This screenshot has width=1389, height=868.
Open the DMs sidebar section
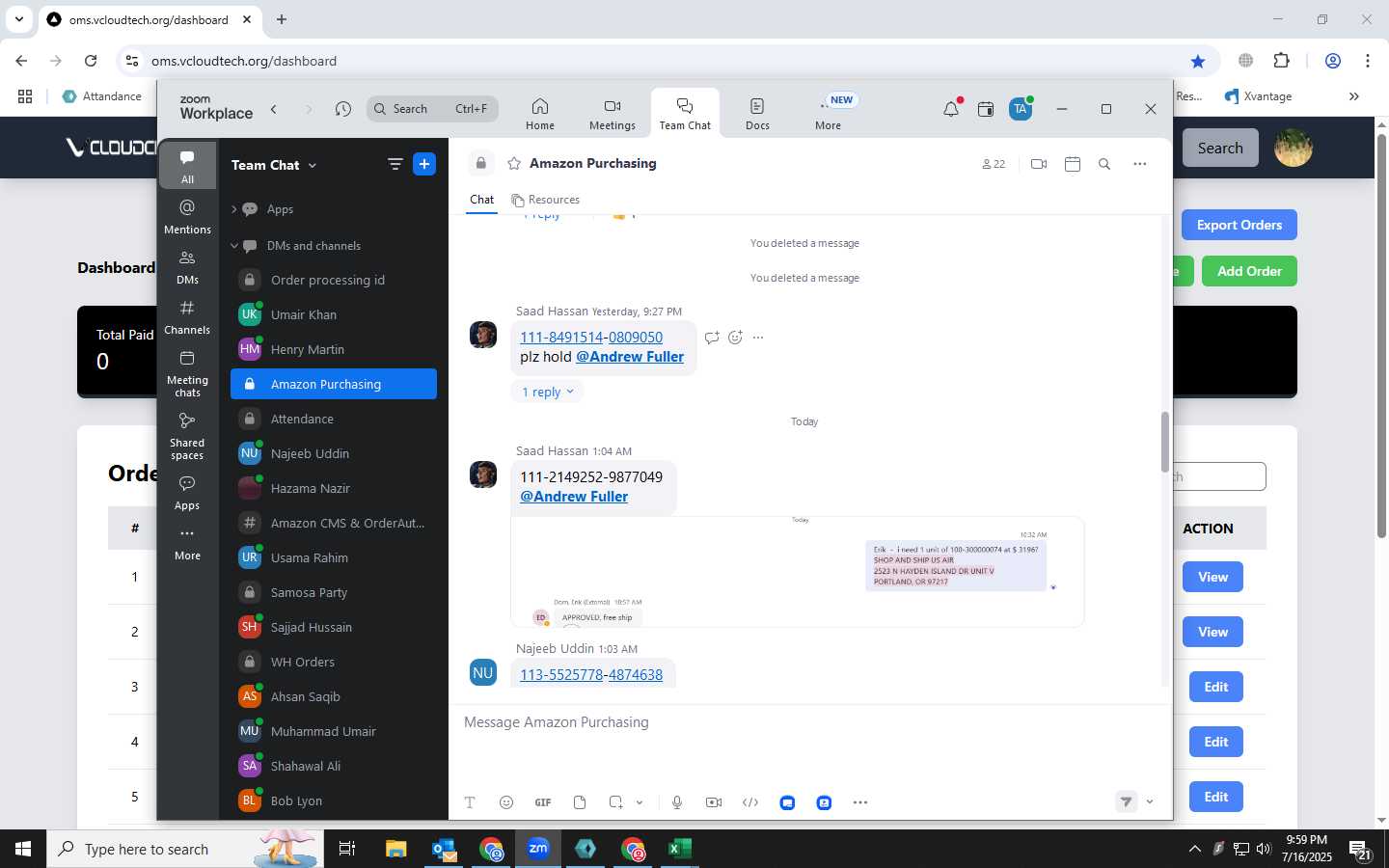[x=187, y=267]
